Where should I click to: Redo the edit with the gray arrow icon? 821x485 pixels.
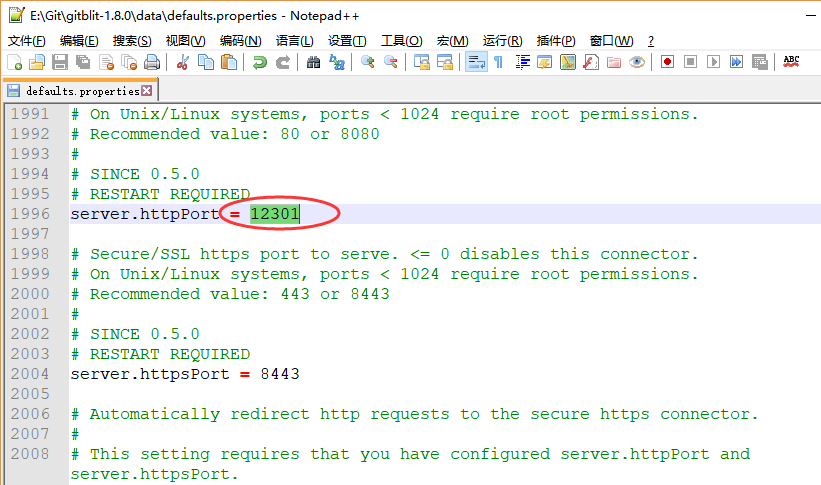click(283, 62)
